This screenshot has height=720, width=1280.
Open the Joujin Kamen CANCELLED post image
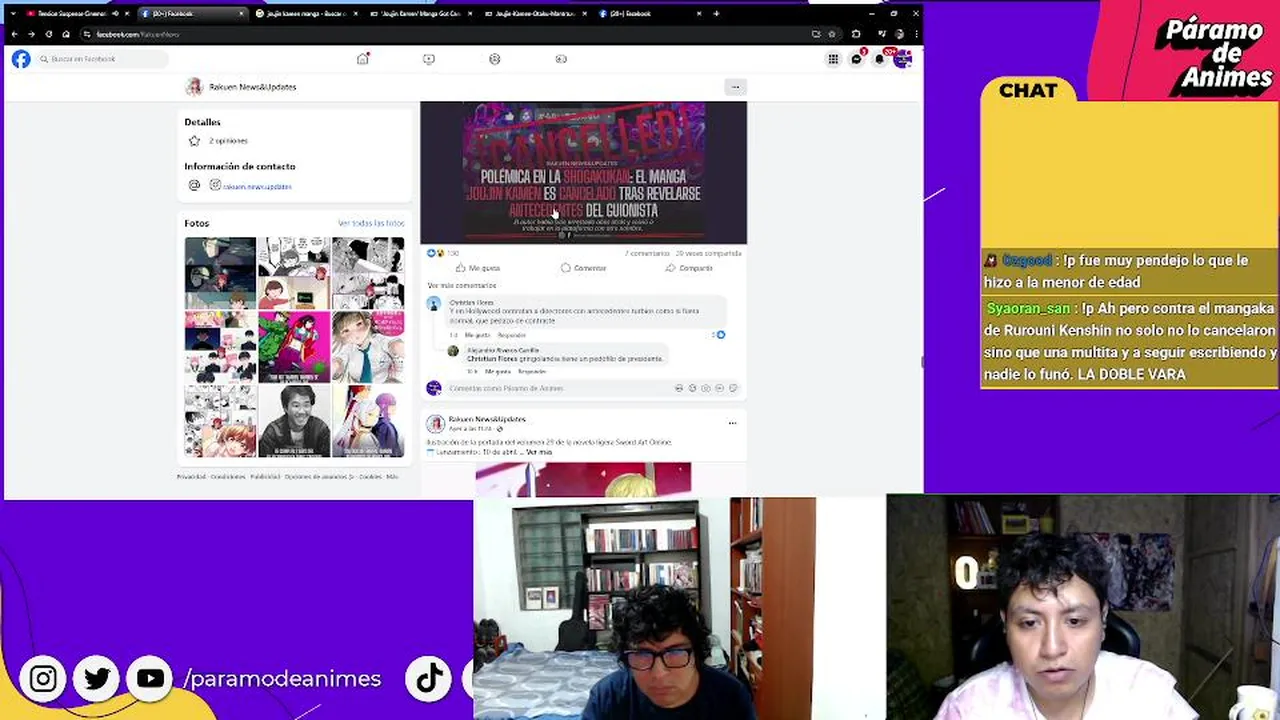pos(583,172)
